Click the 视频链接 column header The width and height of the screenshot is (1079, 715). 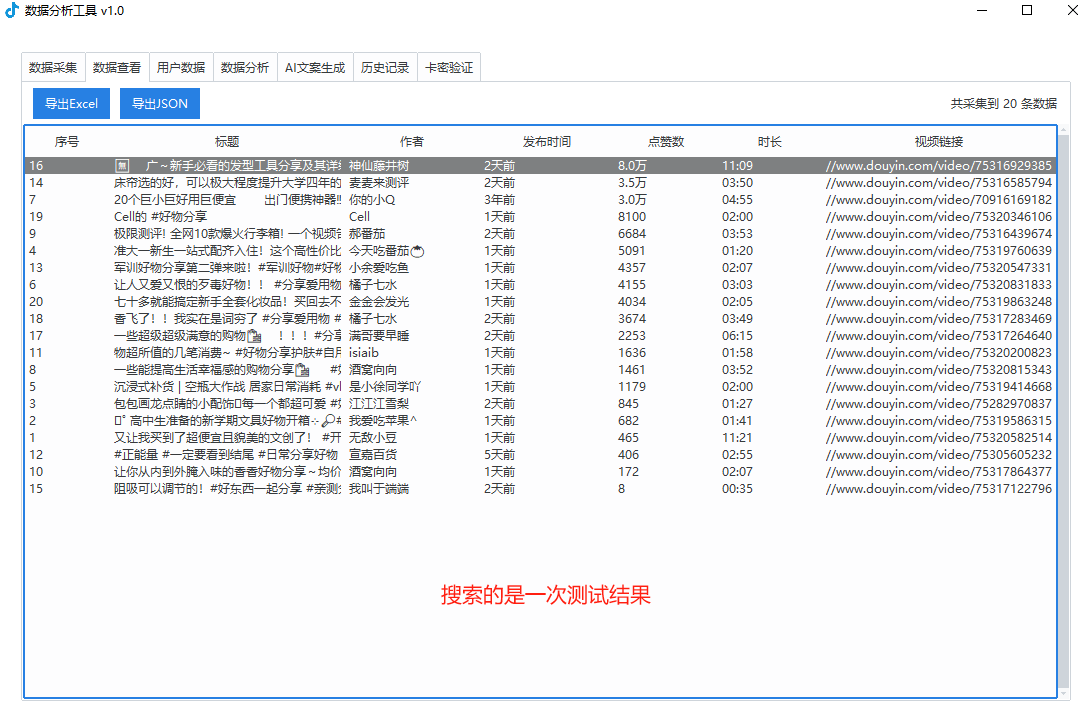pyautogui.click(x=939, y=142)
